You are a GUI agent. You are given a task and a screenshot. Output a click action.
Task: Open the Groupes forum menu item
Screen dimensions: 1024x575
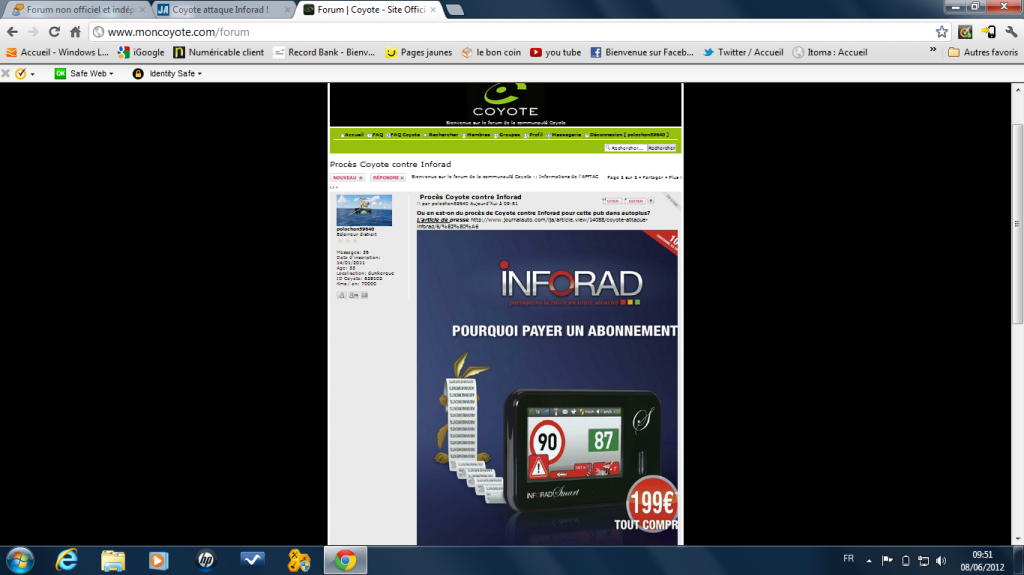[x=507, y=135]
